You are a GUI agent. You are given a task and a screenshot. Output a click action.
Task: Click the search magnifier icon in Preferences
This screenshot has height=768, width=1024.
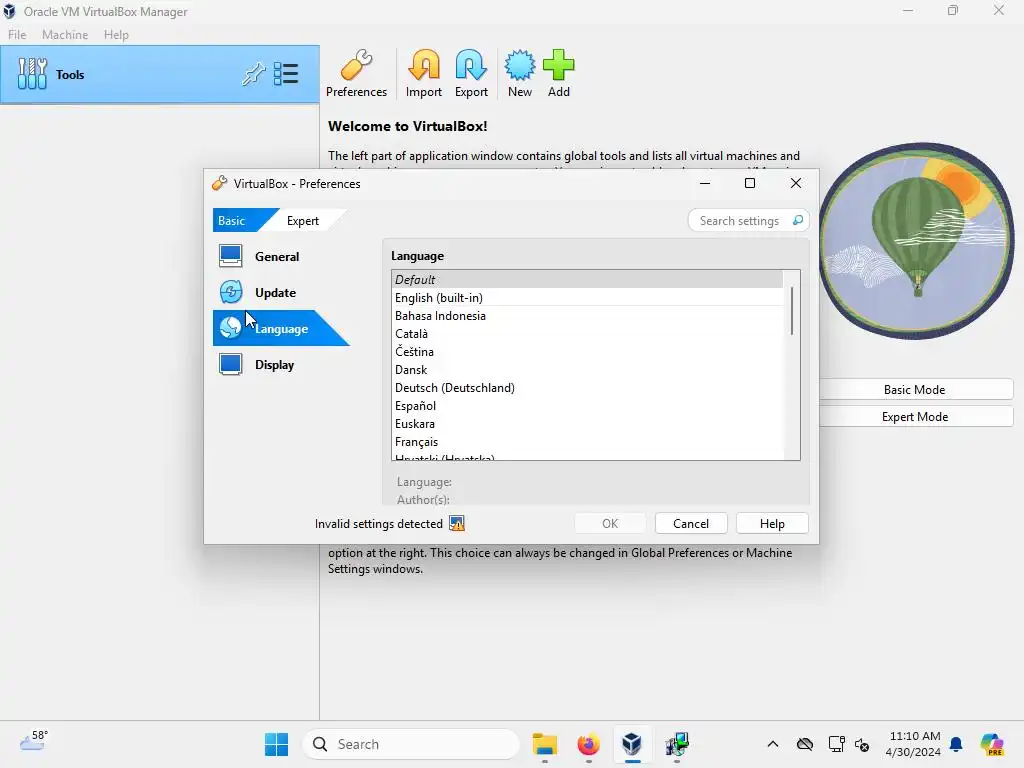[797, 221]
